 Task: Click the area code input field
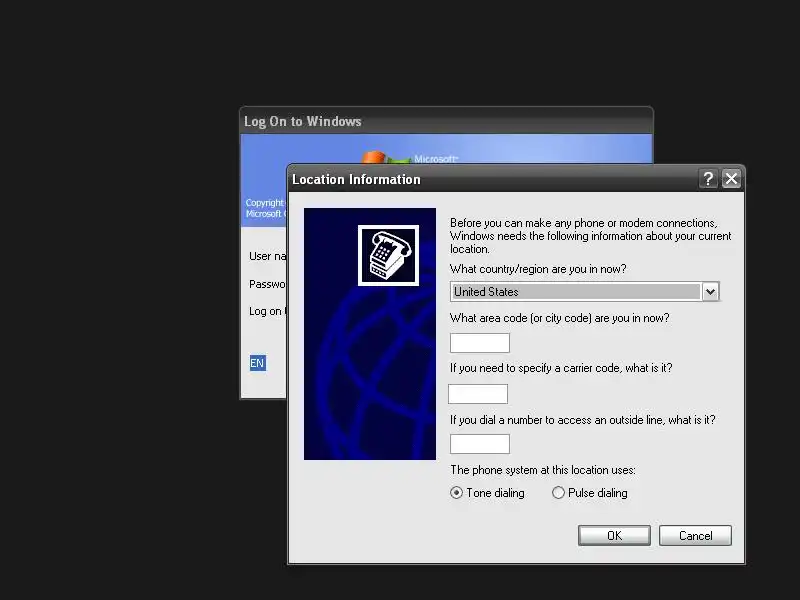pyautogui.click(x=480, y=343)
